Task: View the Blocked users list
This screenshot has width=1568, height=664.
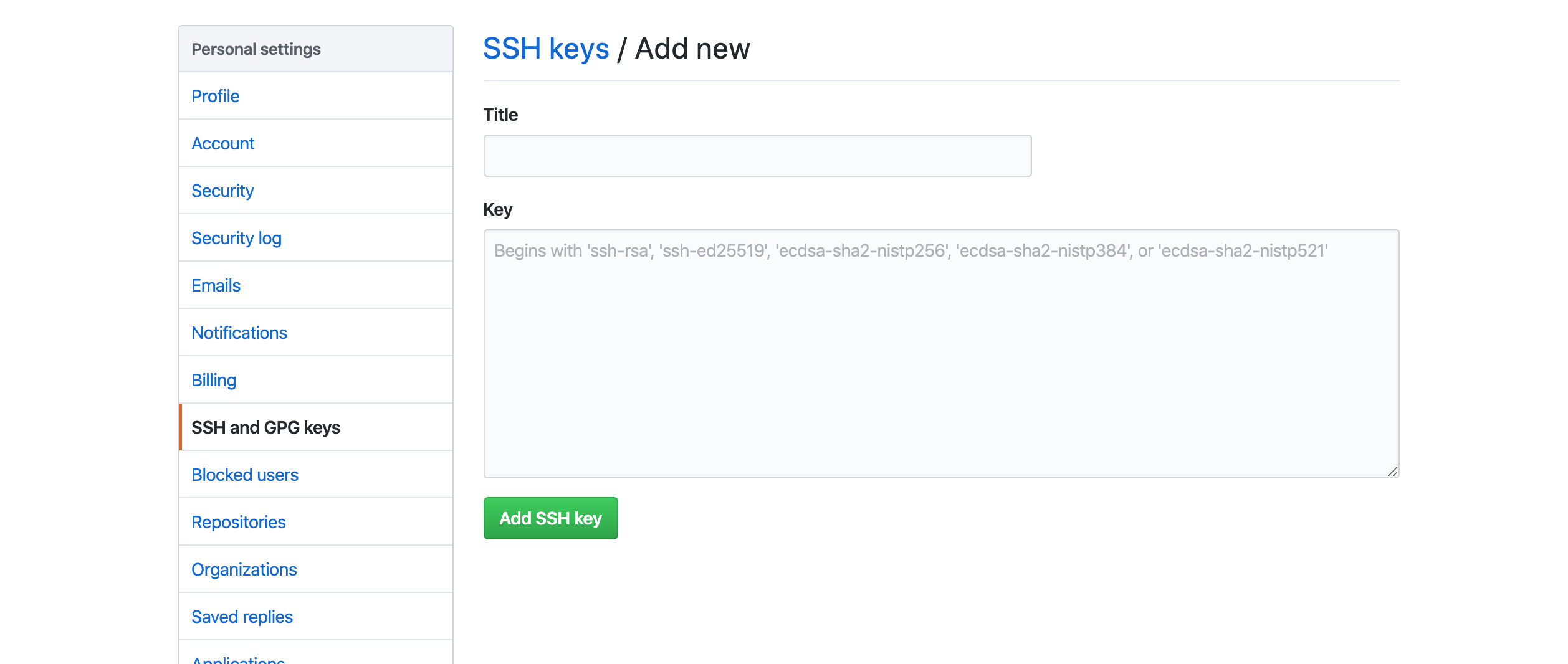Action: click(x=245, y=475)
